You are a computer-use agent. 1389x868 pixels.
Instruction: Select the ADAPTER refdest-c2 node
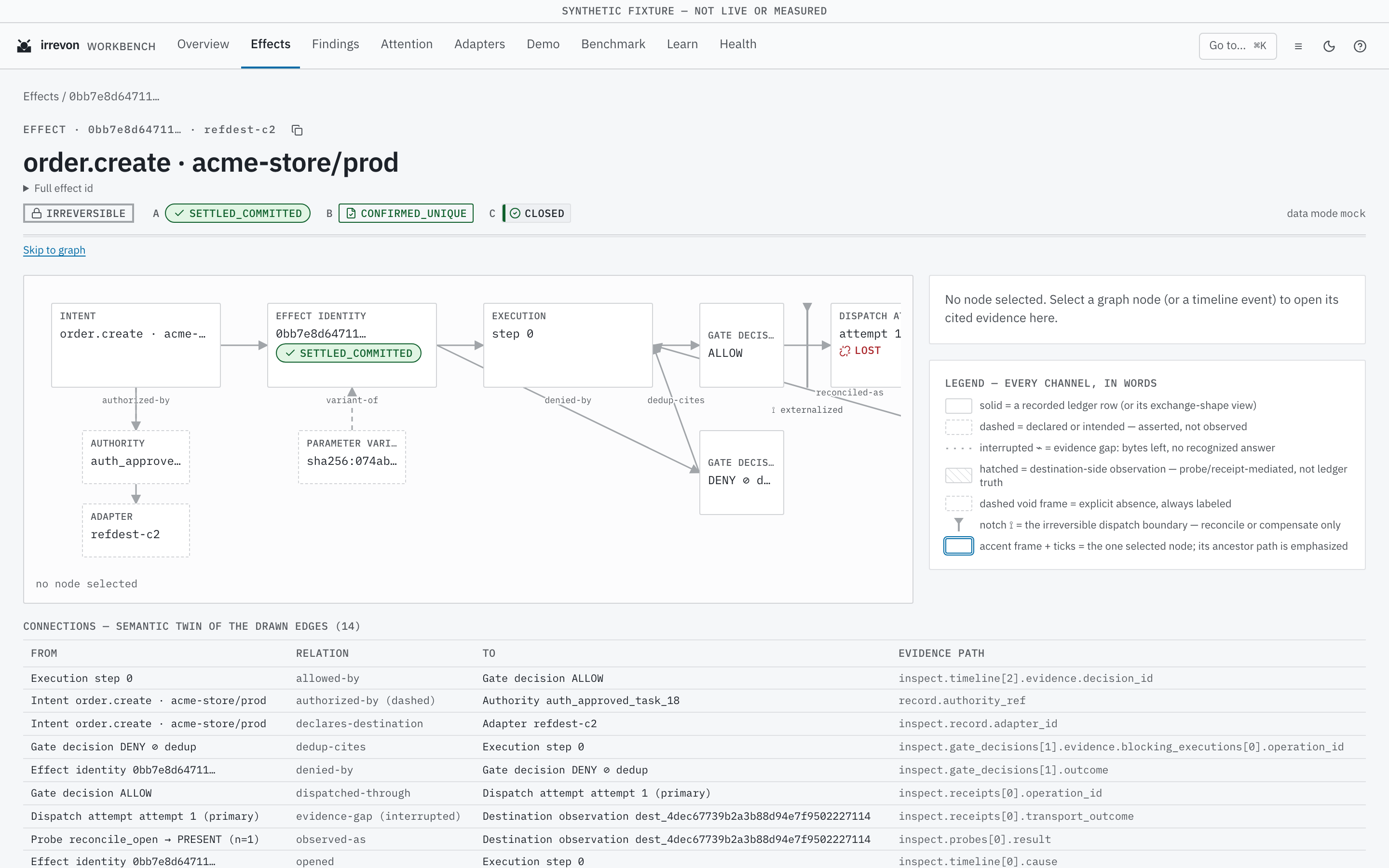coord(136,530)
